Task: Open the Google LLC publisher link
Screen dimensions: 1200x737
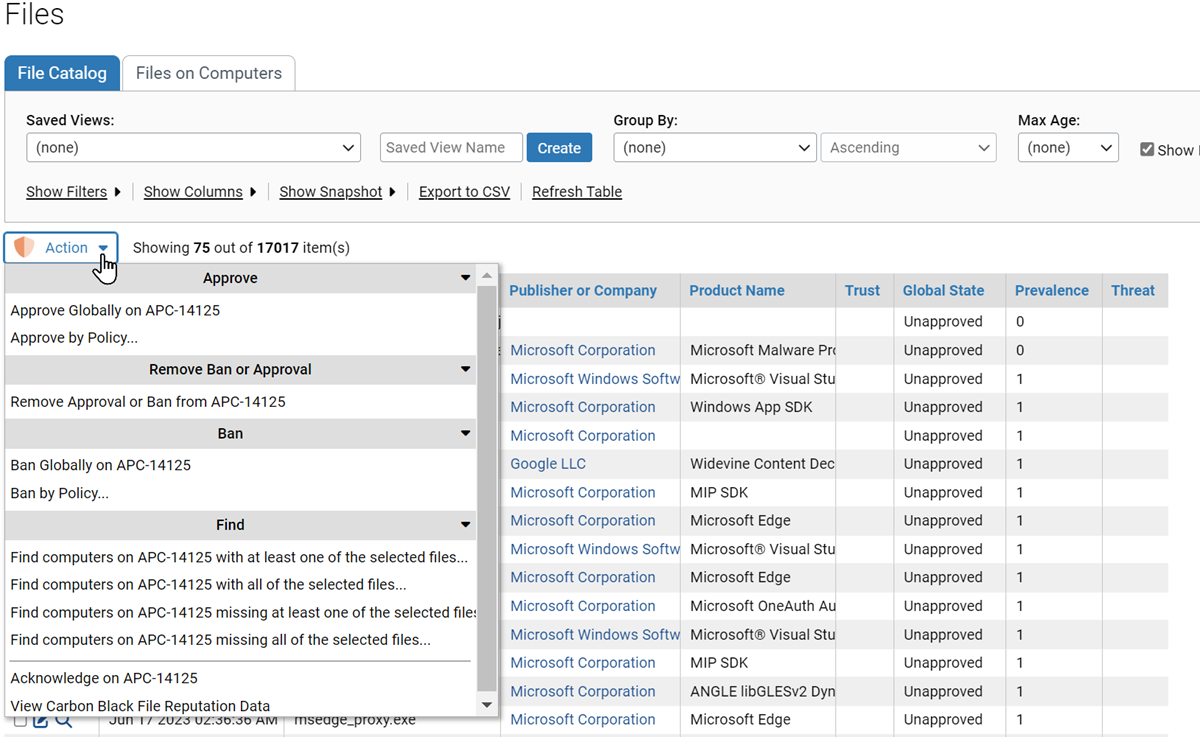Action: click(547, 463)
